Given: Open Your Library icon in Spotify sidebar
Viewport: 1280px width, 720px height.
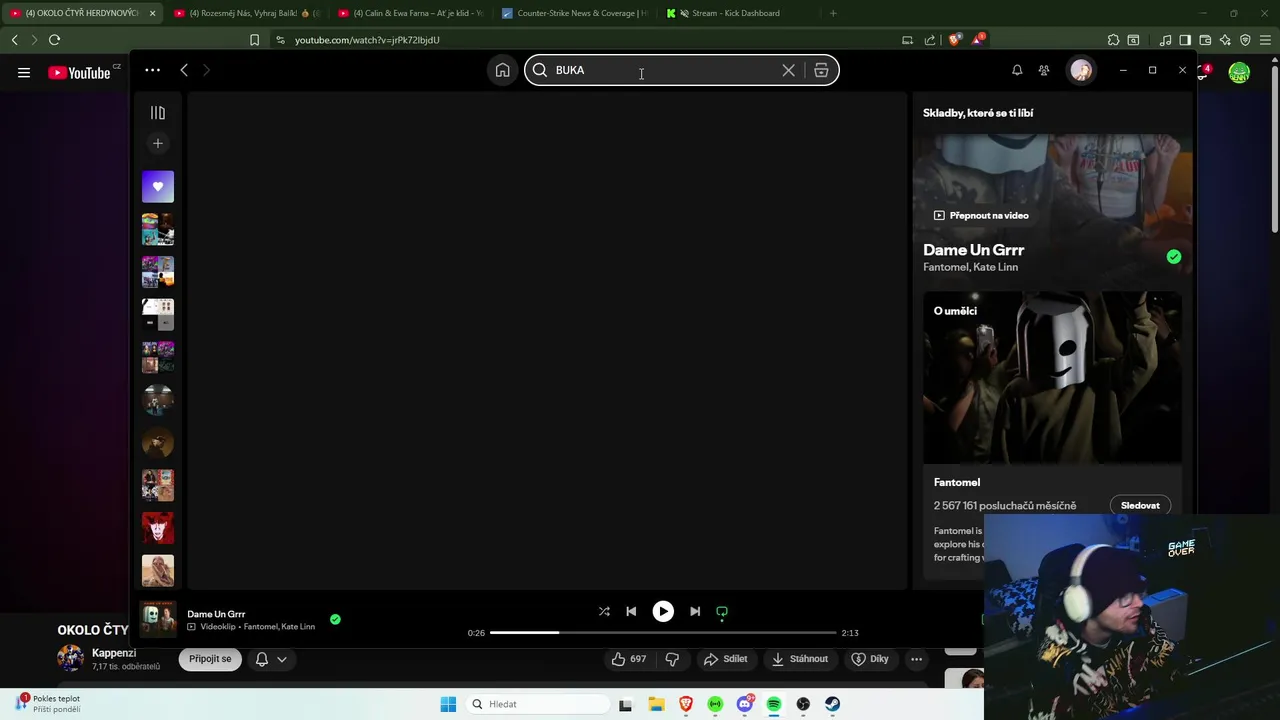Looking at the screenshot, I should [x=157, y=113].
